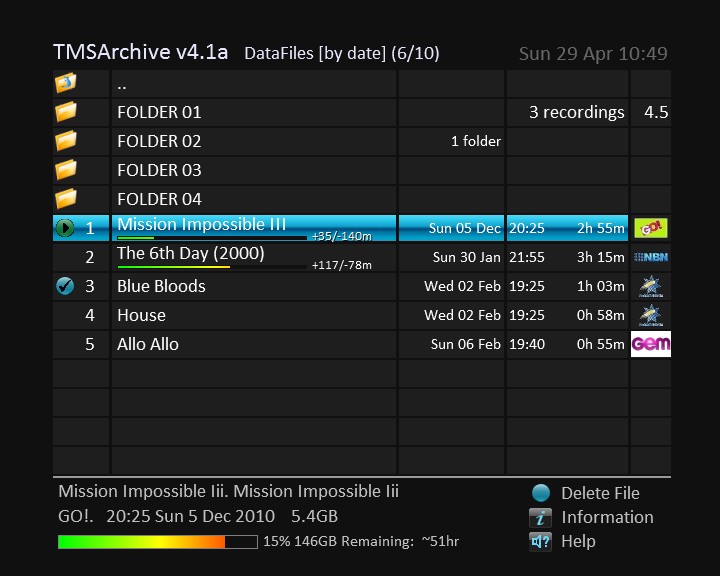Go up to parent folder (..)
Viewport: 720px width, 576px height.
(121, 84)
